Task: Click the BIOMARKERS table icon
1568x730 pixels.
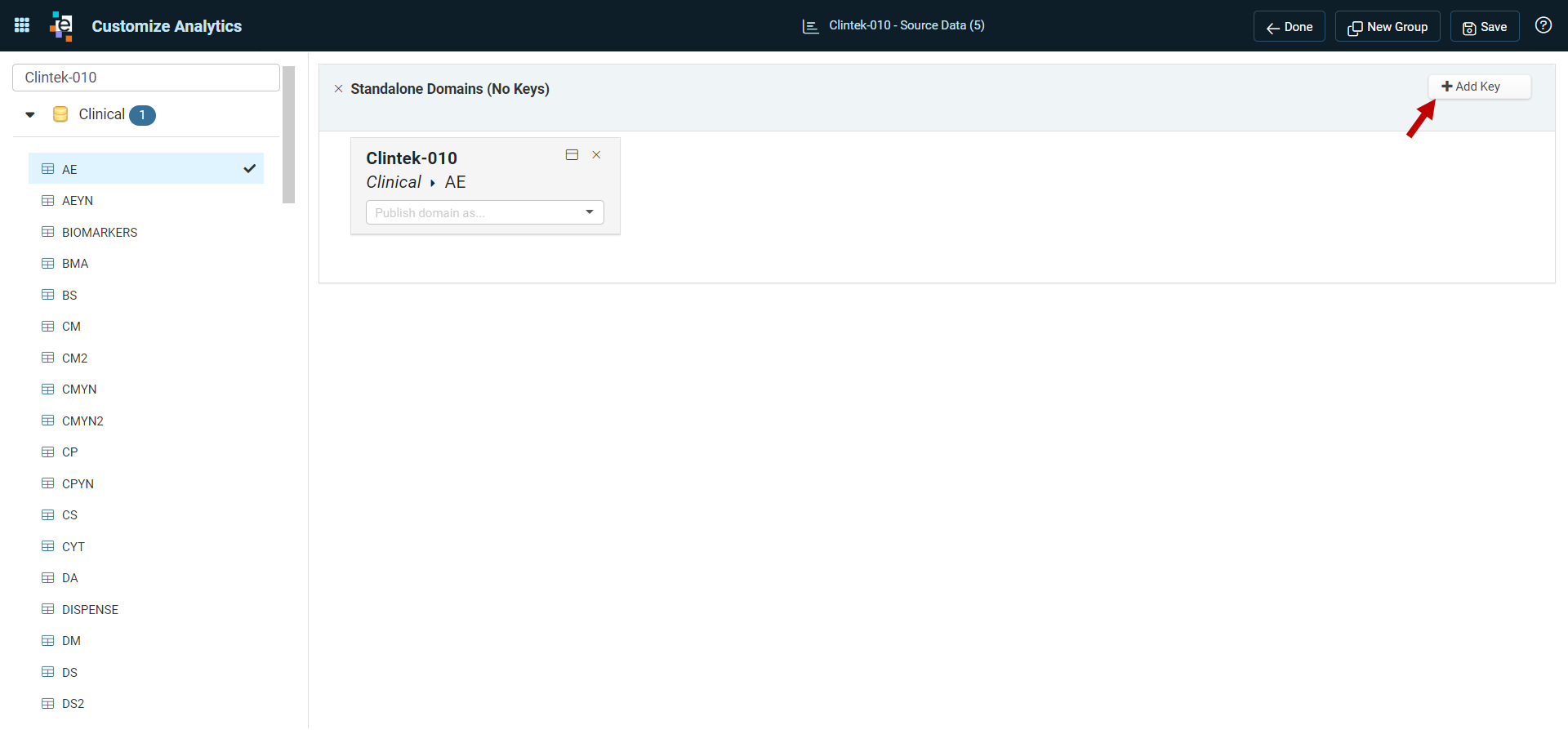Action: (48, 232)
